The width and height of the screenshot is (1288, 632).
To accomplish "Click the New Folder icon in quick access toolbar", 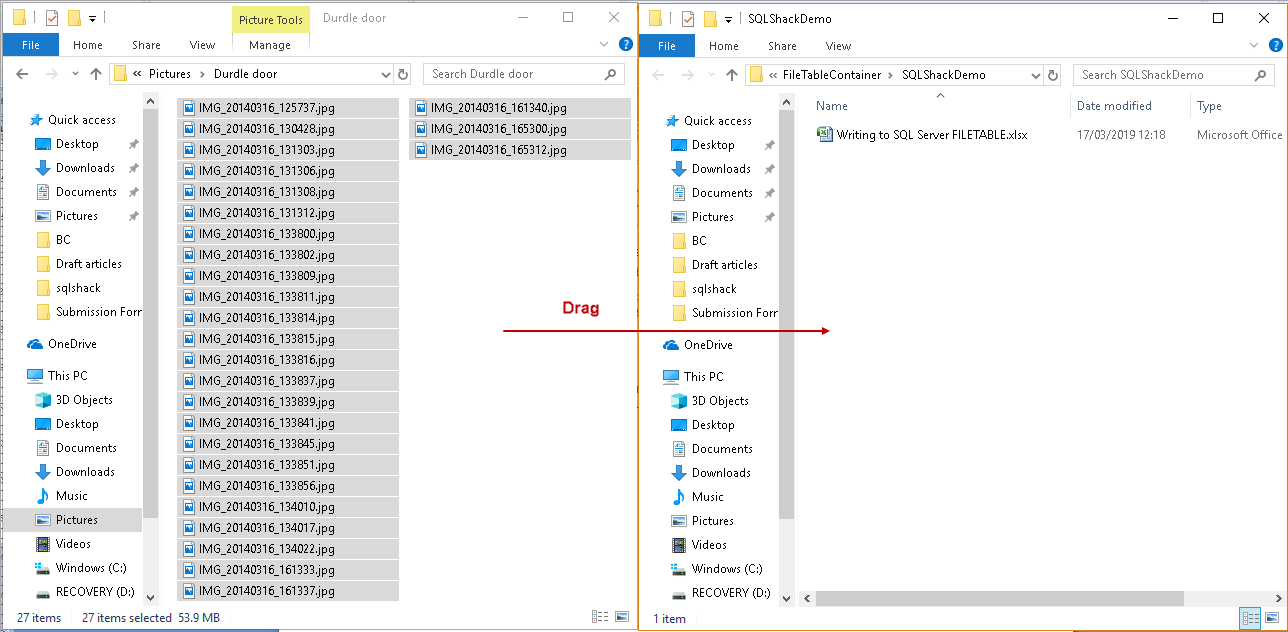I will (74, 17).
